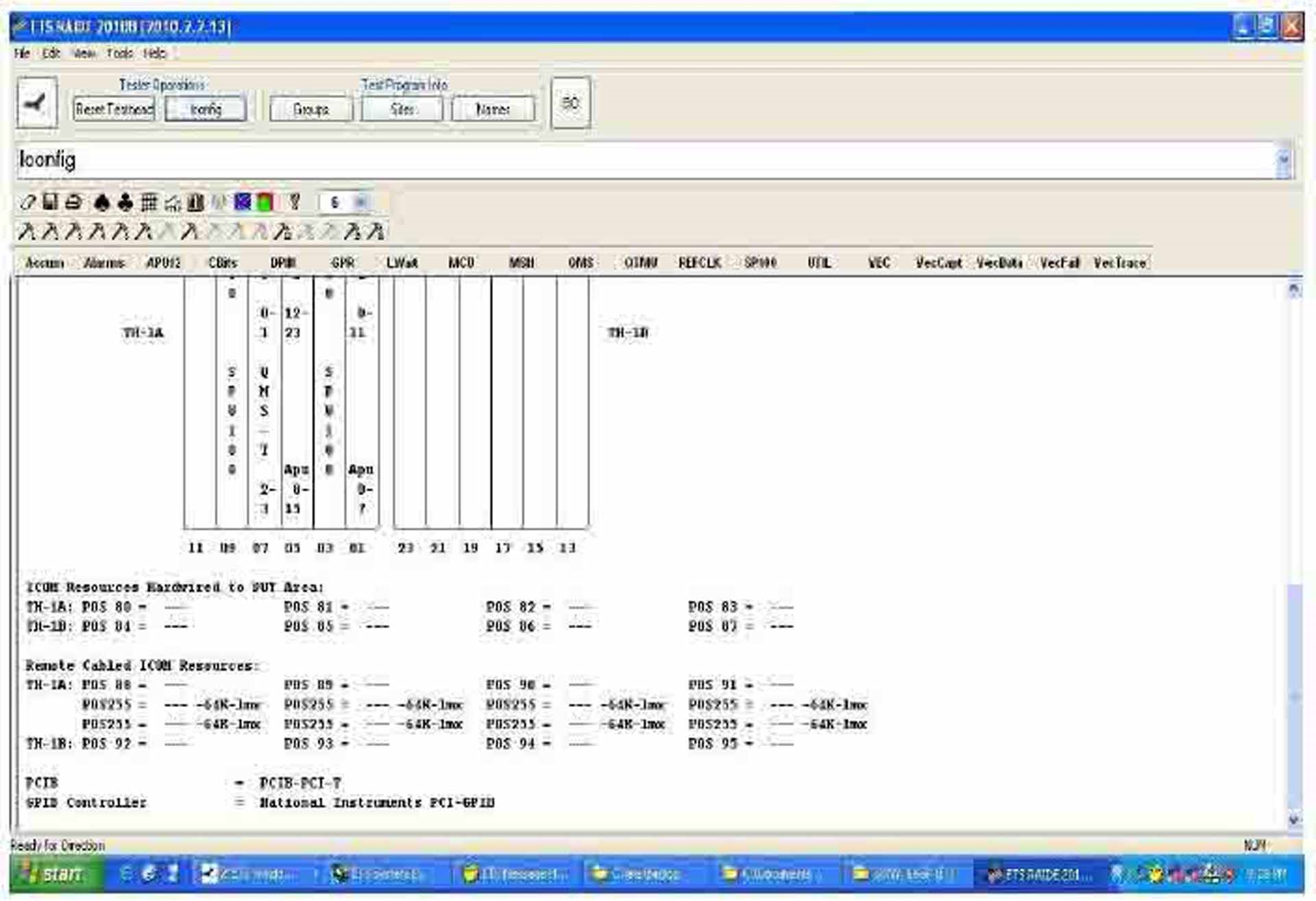
Task: Click the club icon in toolbar
Action: point(125,202)
